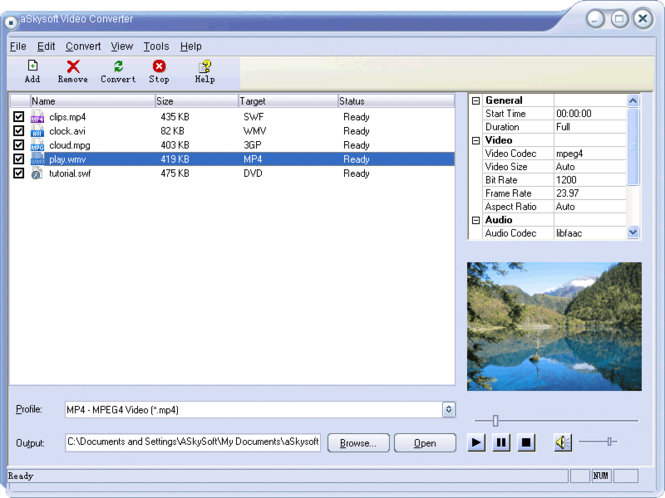The image size is (665, 498).
Task: Click the Video Size value Auto
Action: tap(565, 167)
